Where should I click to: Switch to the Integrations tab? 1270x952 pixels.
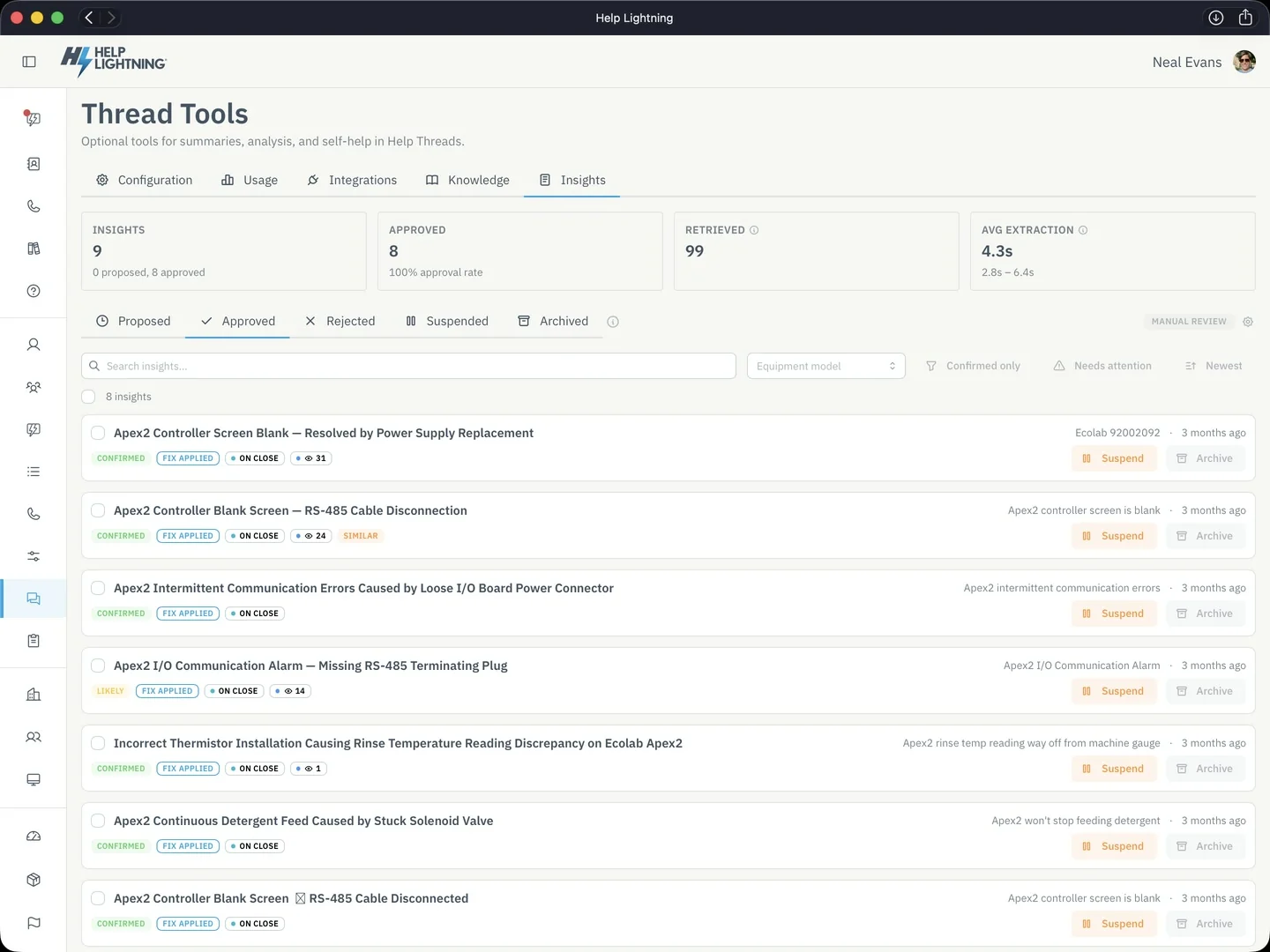point(352,180)
